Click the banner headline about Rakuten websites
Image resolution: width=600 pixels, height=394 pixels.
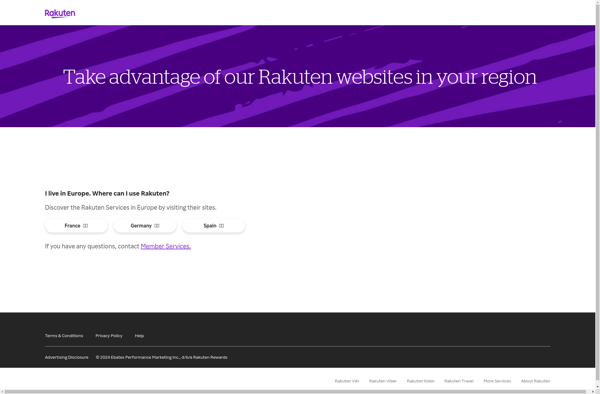pos(300,77)
